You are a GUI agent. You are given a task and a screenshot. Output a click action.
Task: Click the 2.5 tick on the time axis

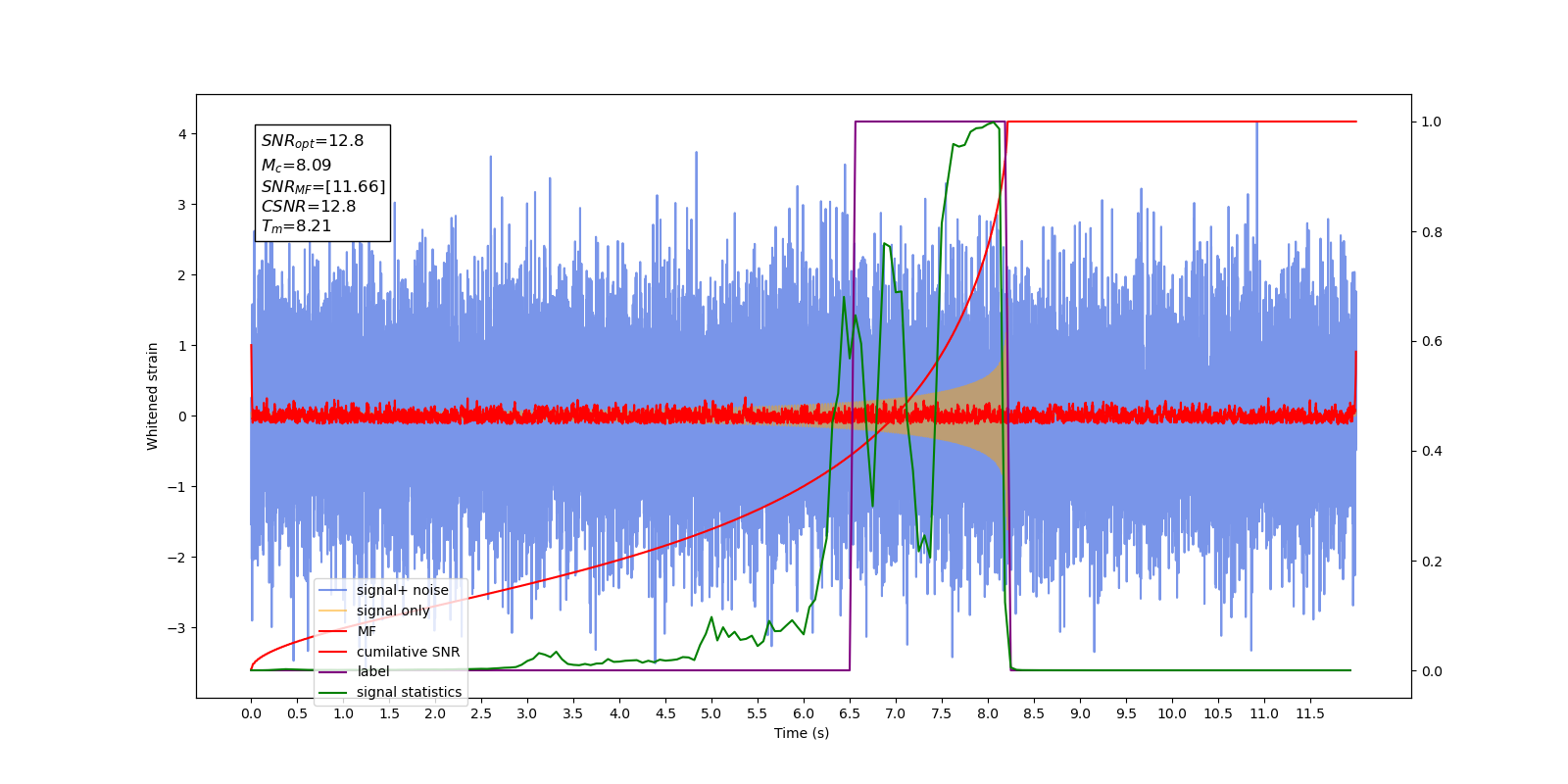click(x=481, y=713)
